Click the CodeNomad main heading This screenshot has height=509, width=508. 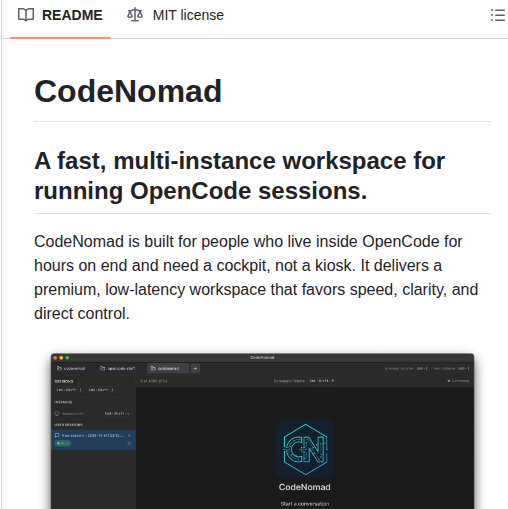(x=128, y=91)
